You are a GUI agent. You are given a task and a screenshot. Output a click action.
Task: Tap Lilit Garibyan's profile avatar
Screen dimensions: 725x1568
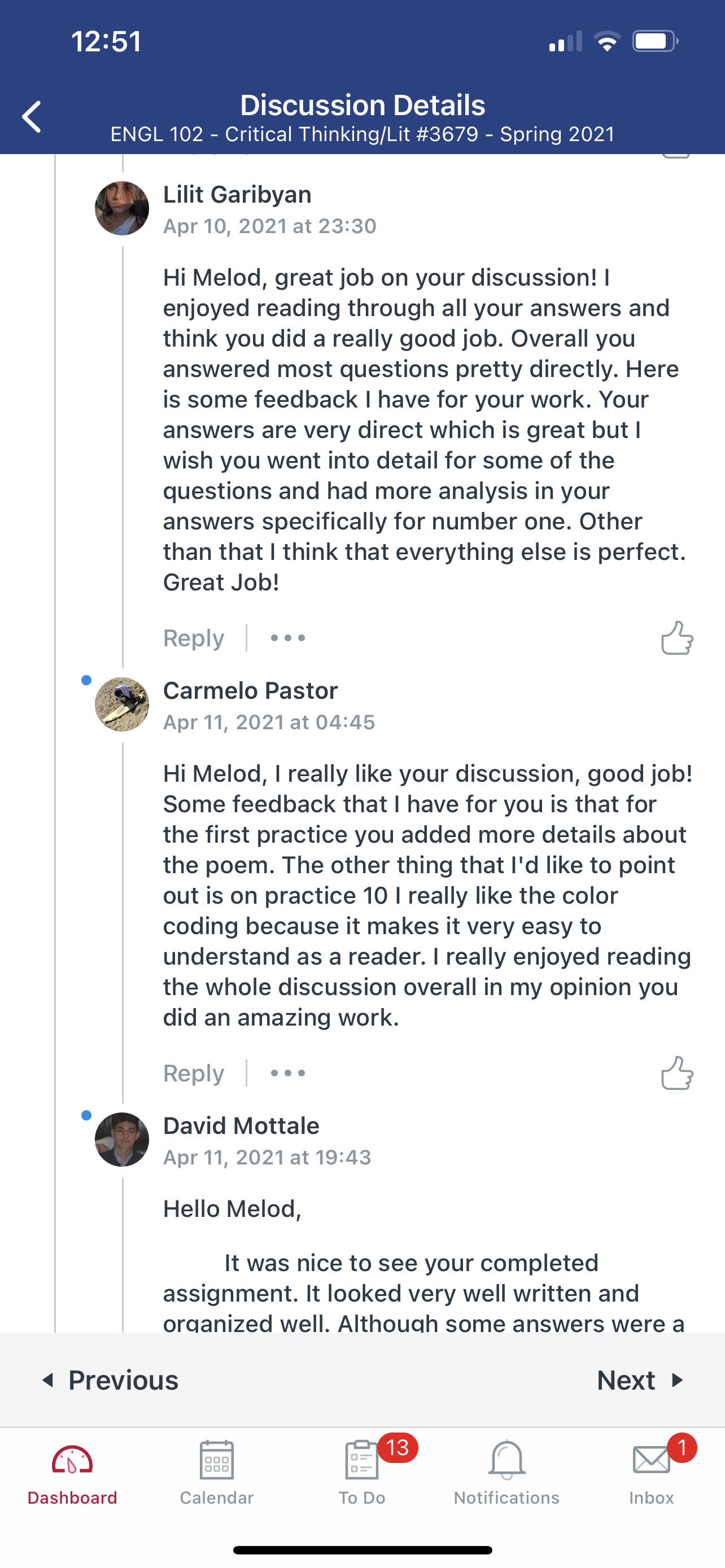pos(122,208)
